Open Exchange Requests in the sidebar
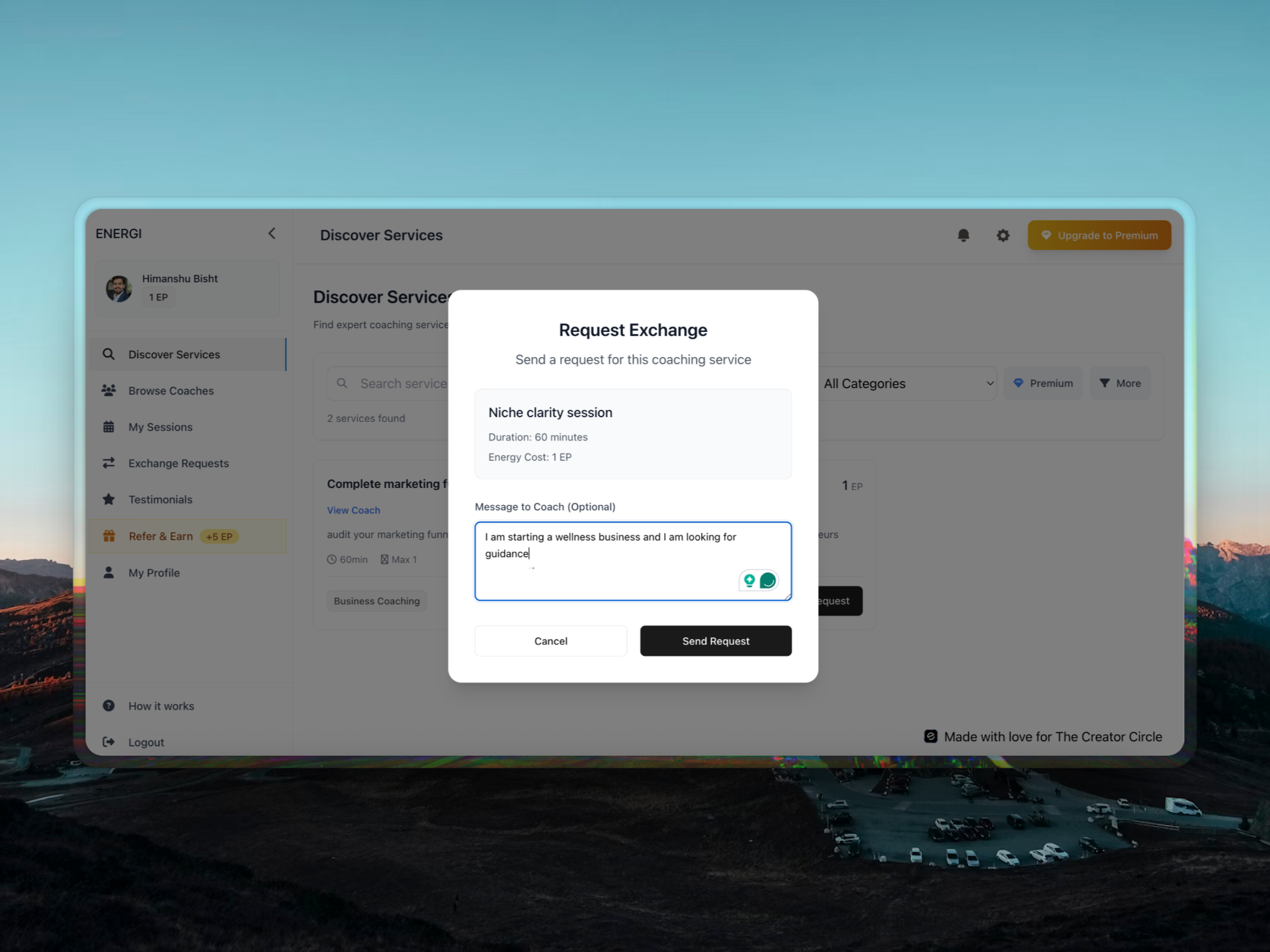Image resolution: width=1270 pixels, height=952 pixels. coord(178,463)
